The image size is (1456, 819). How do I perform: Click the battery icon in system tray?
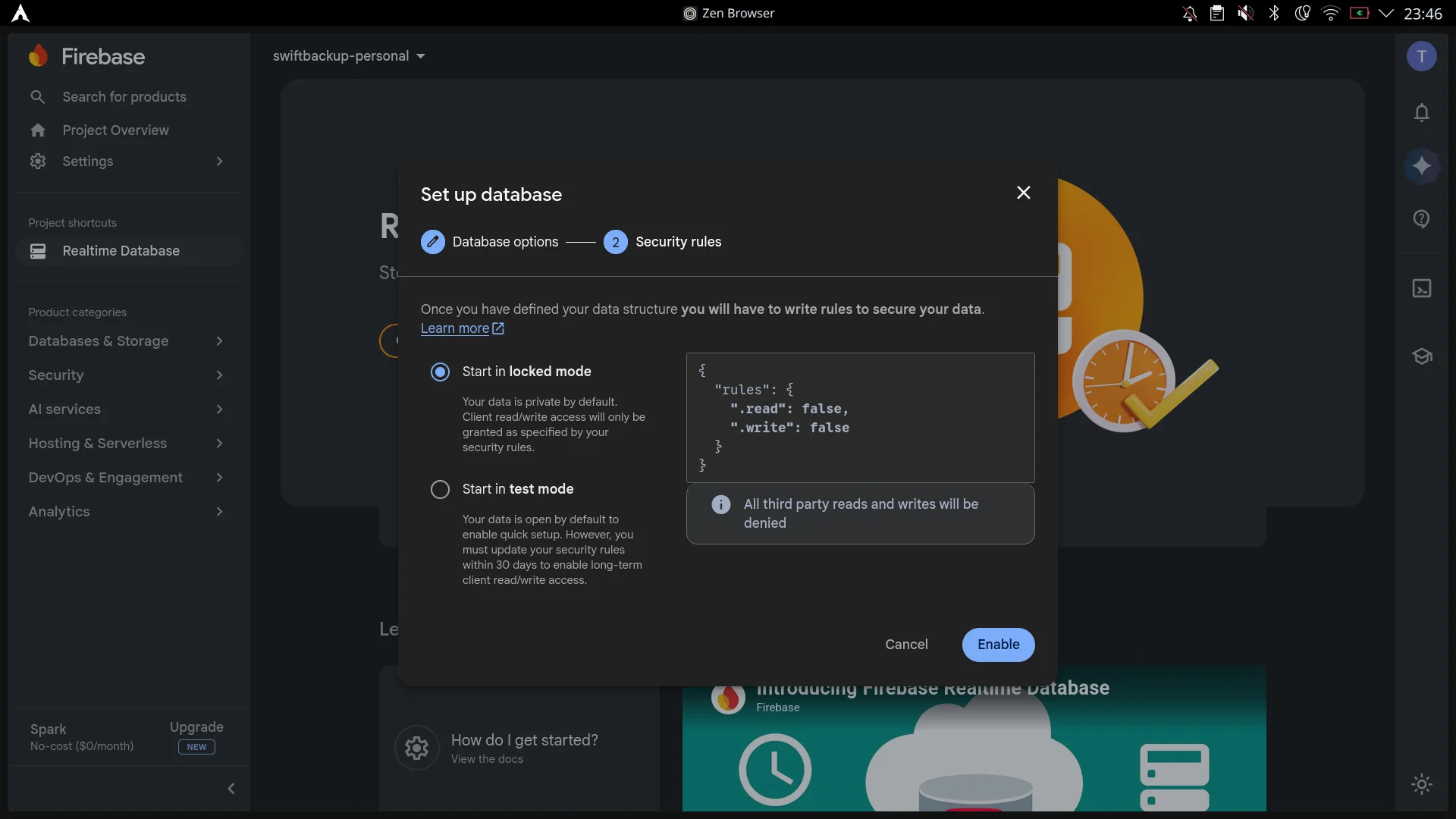[x=1359, y=13]
